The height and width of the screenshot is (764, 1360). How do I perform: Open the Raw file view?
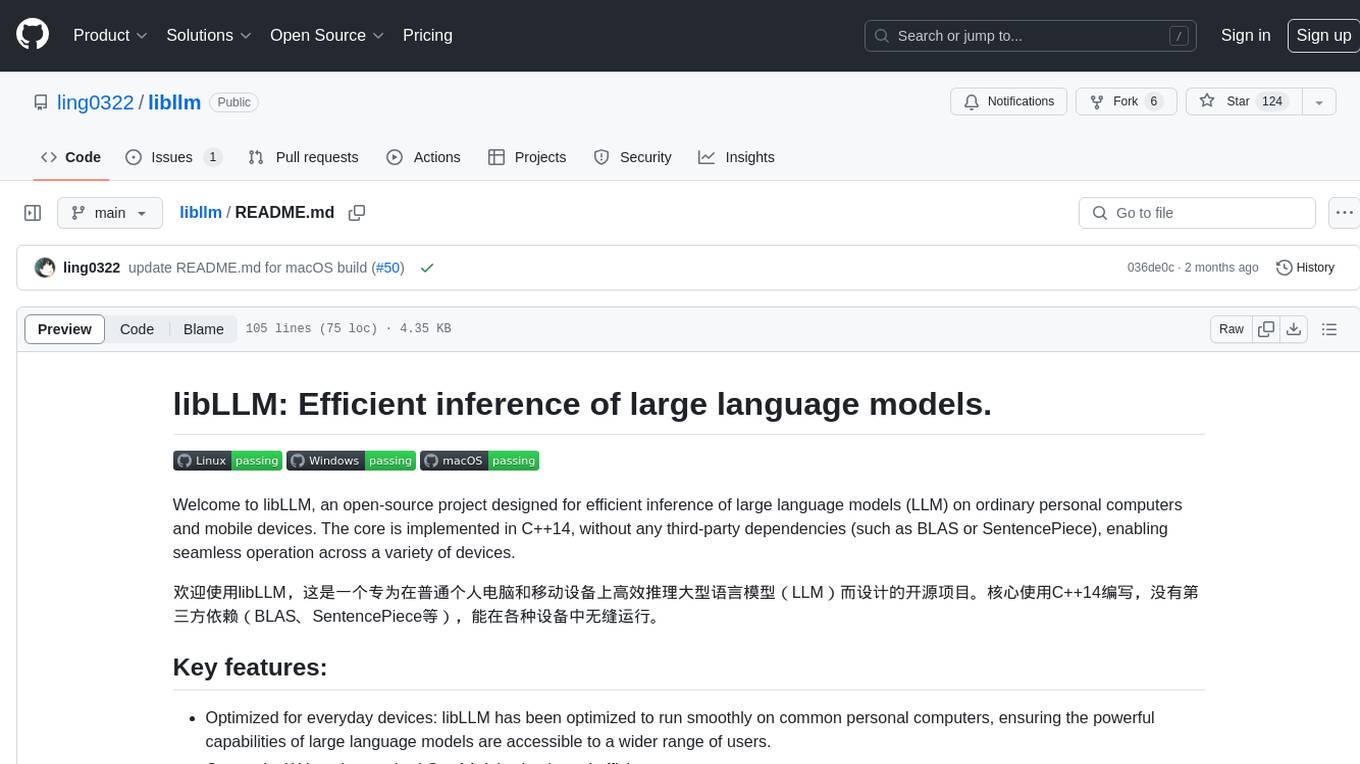[x=1231, y=329]
